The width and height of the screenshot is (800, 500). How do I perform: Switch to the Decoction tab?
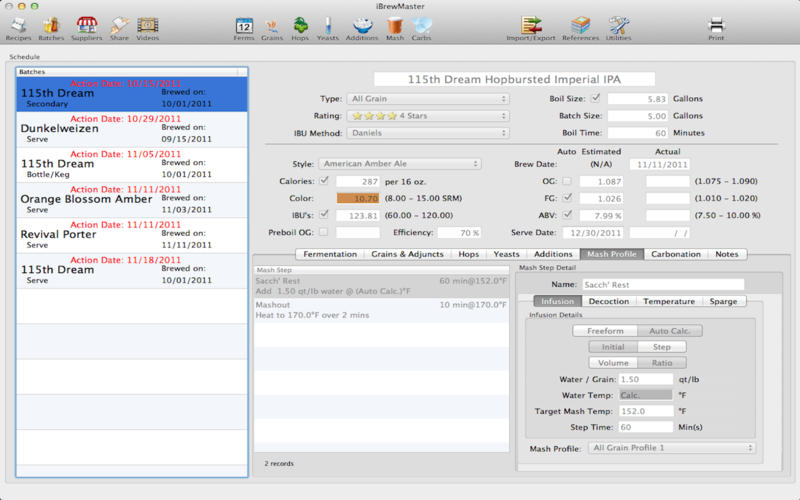point(608,301)
